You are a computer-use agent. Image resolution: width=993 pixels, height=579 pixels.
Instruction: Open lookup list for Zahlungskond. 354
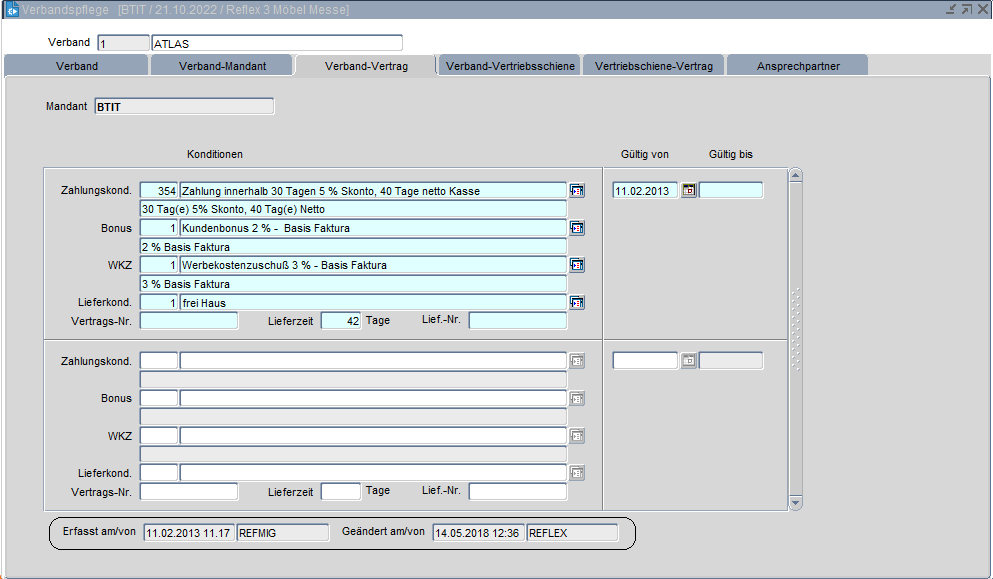pos(577,191)
